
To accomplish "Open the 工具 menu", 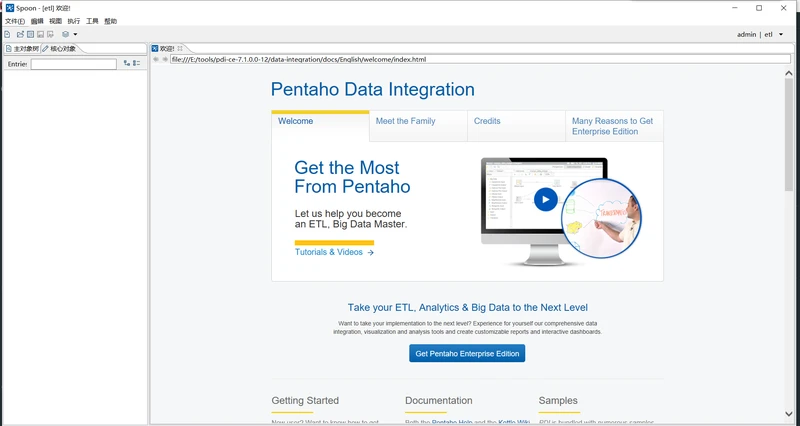I will point(92,21).
